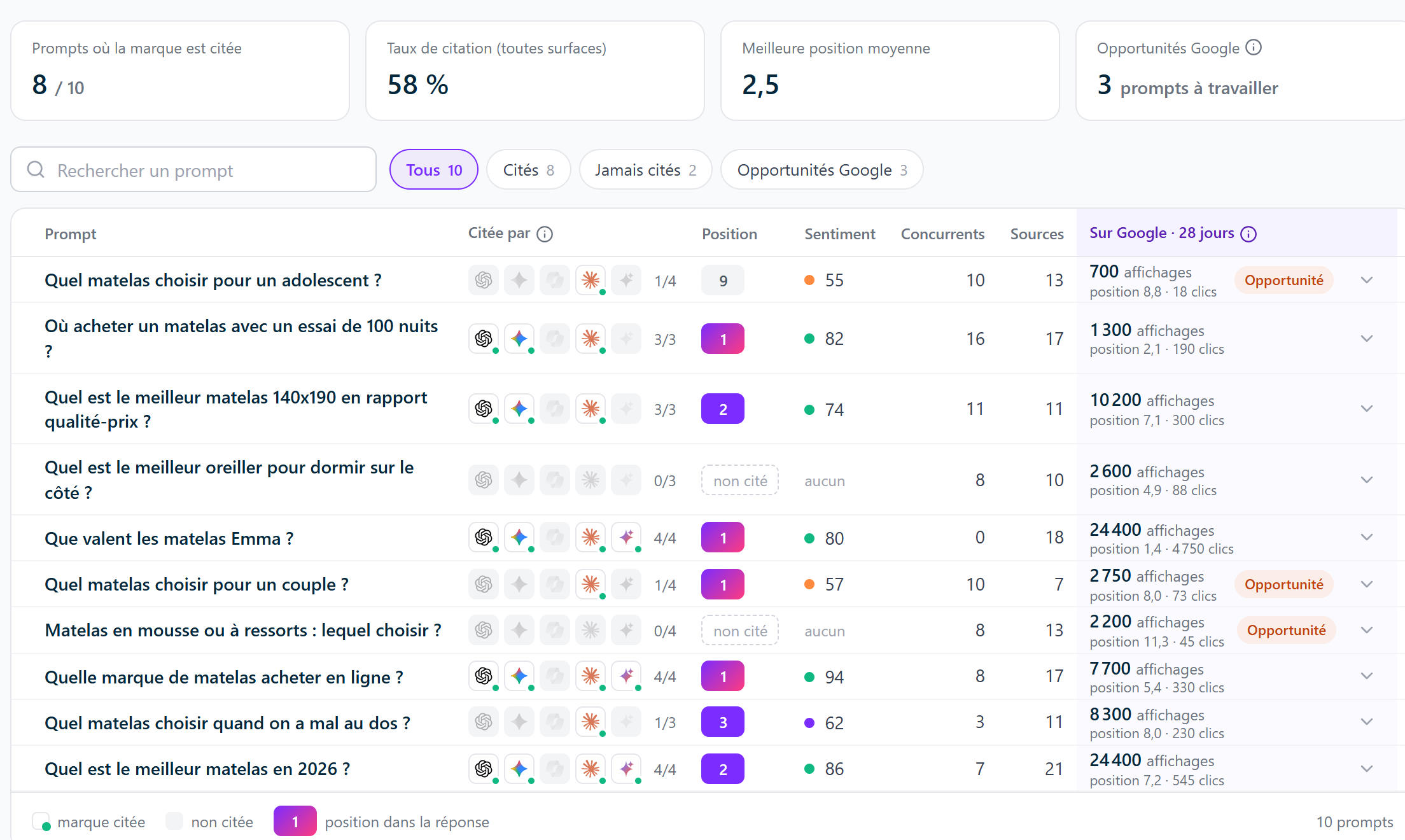Click the 10 prompts count in footer
The height and width of the screenshot is (840, 1405).
tap(1355, 822)
